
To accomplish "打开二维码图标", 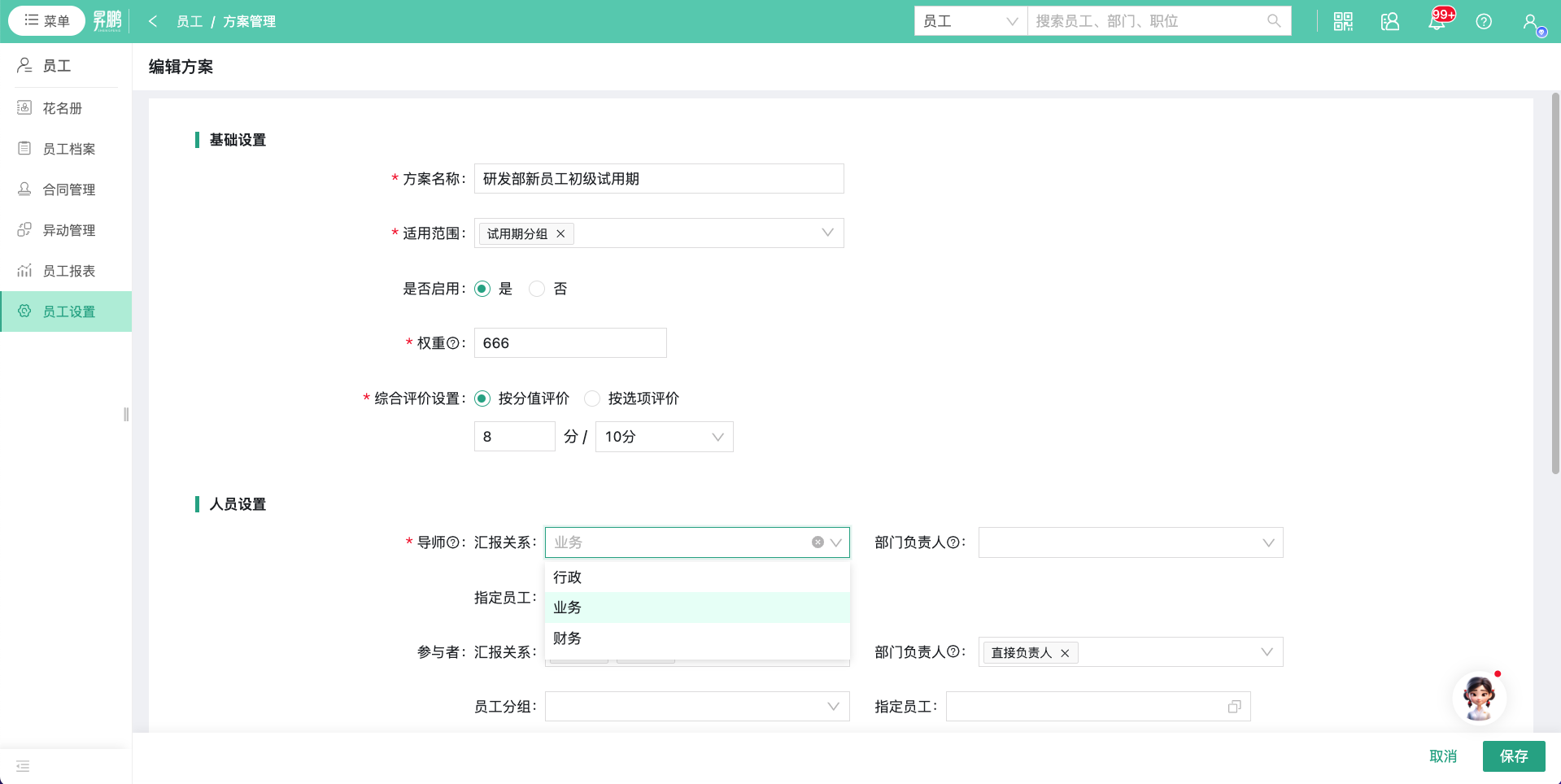I will tap(1341, 21).
